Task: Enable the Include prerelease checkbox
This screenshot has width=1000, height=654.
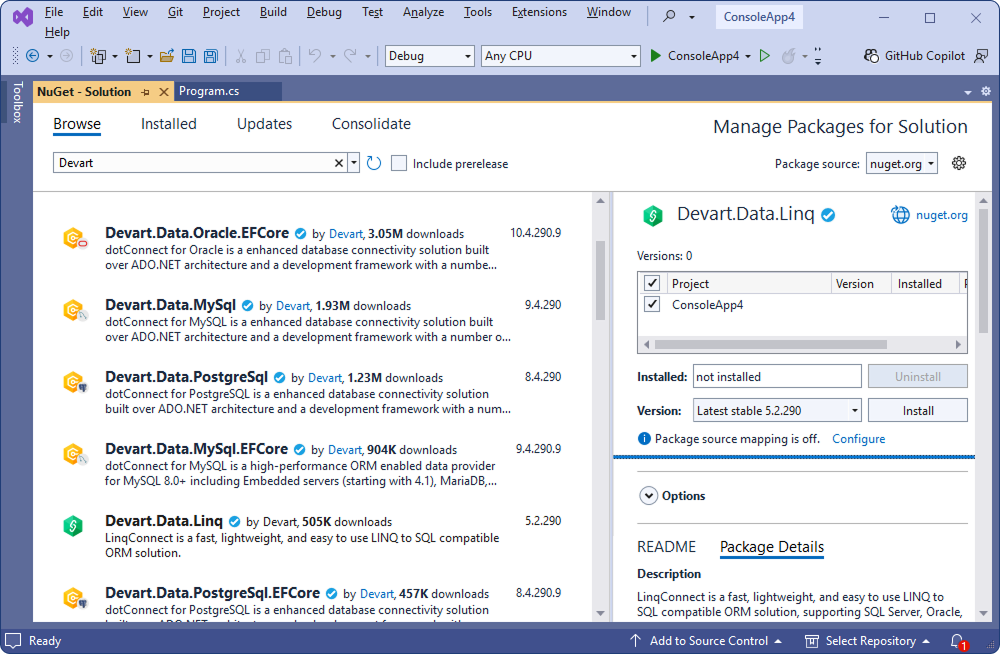Action: tap(399, 161)
